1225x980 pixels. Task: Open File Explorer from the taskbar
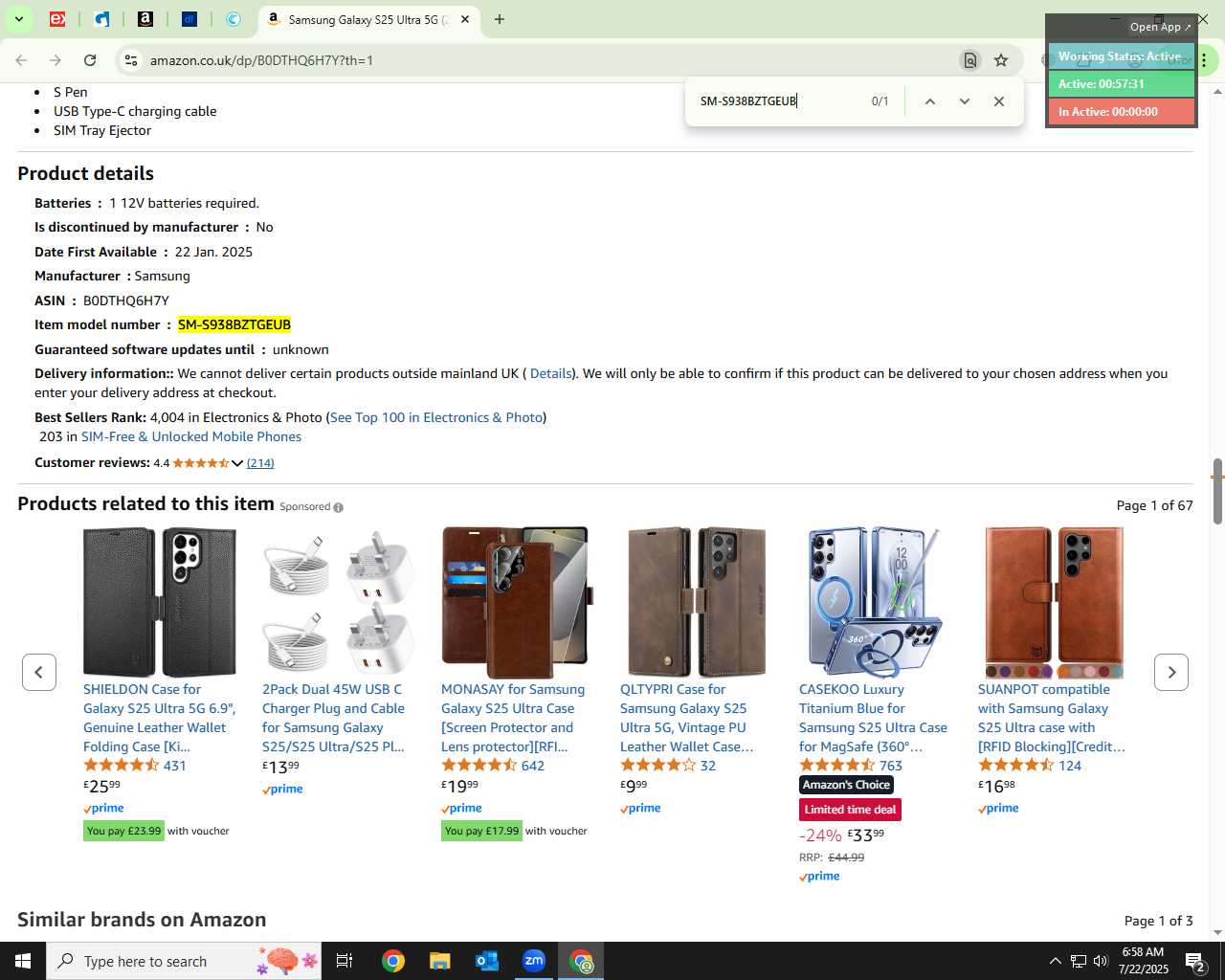440,961
